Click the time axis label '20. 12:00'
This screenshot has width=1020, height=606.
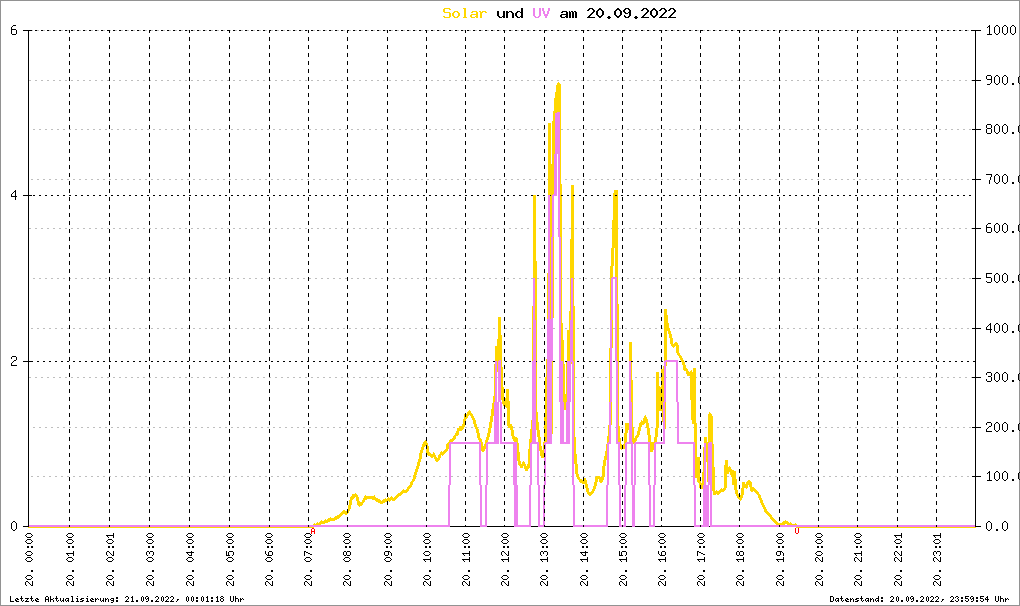(x=505, y=560)
